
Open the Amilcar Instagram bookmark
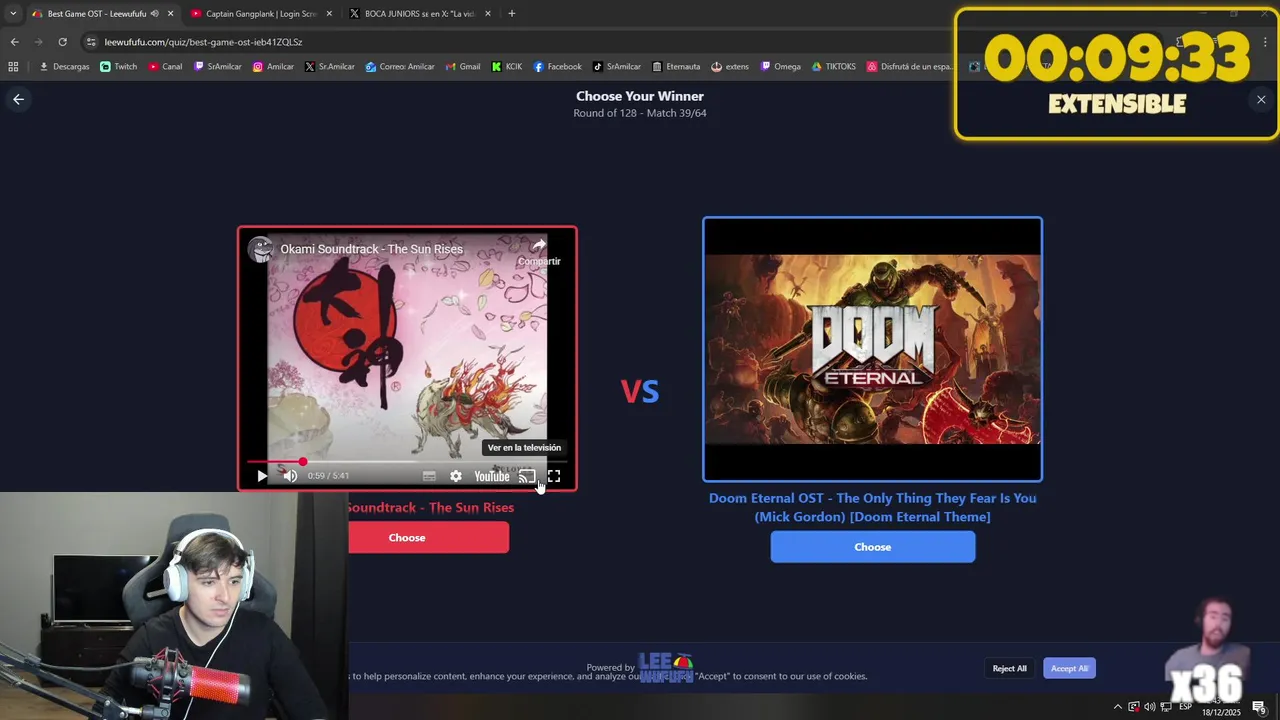coord(273,66)
